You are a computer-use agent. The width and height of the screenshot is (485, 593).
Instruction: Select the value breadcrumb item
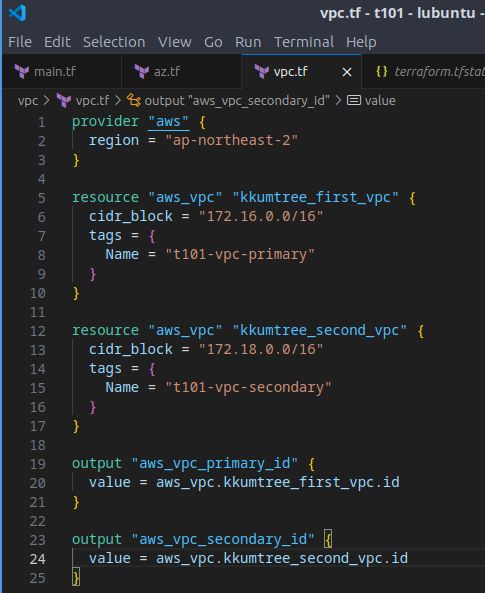pyautogui.click(x=380, y=101)
